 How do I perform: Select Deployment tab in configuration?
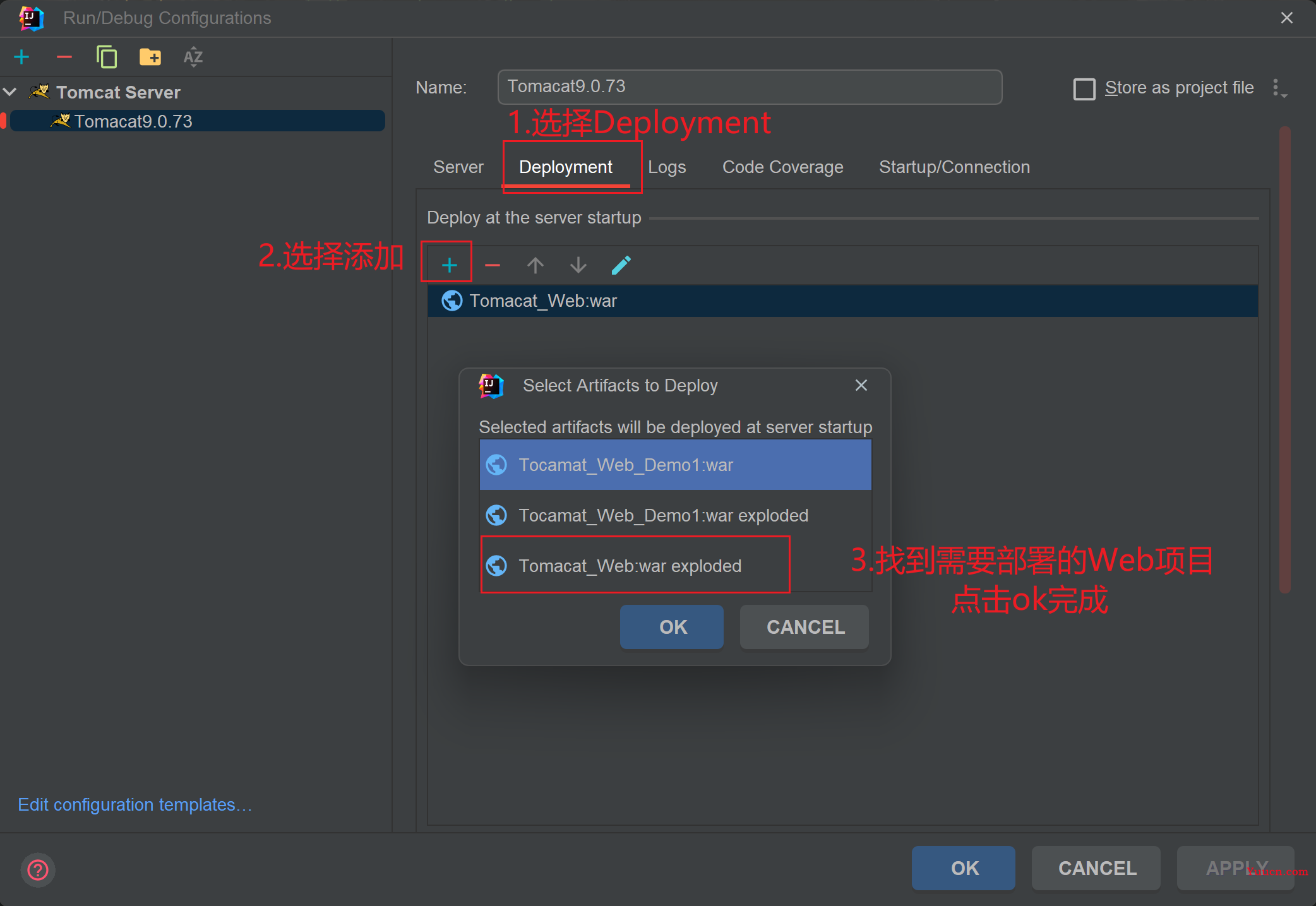coord(566,167)
